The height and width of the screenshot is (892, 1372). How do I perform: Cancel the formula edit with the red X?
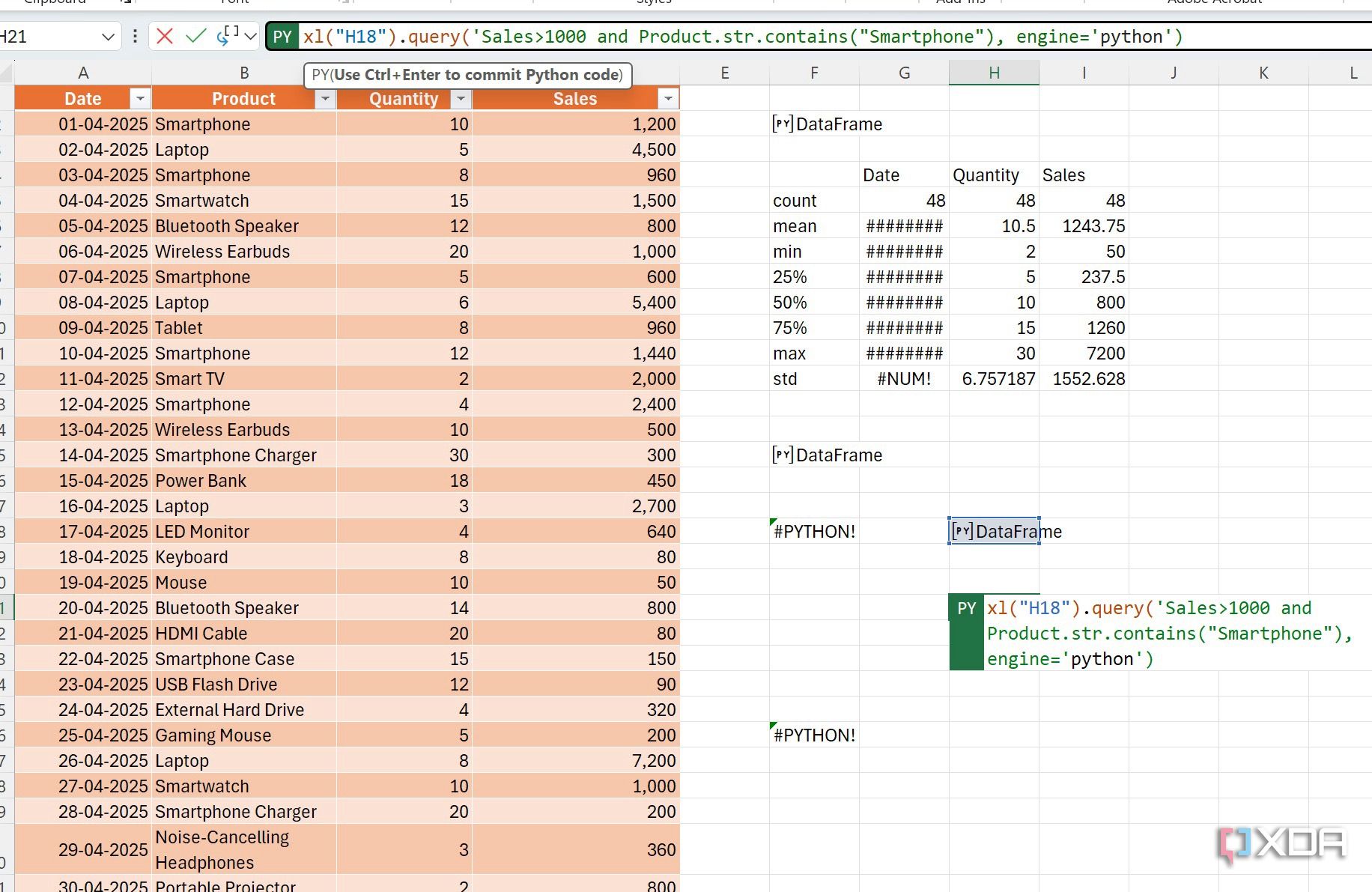pos(165,36)
